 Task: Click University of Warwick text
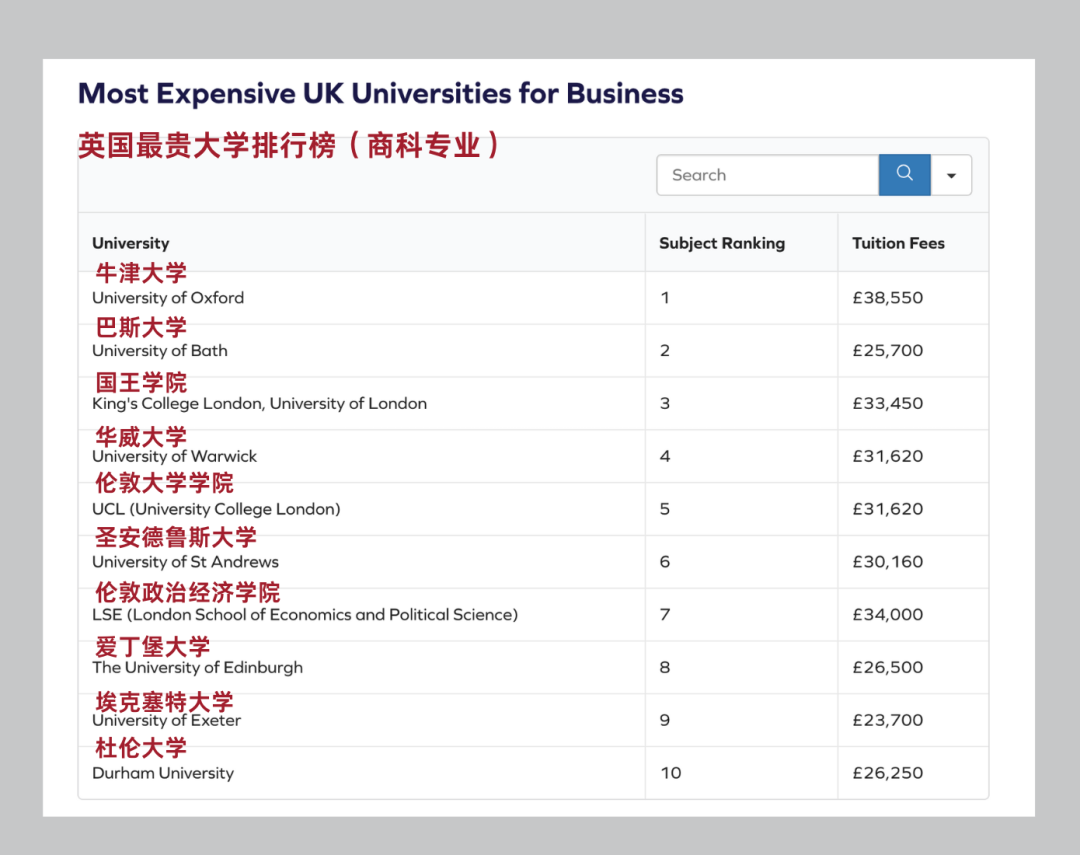[x=174, y=456]
